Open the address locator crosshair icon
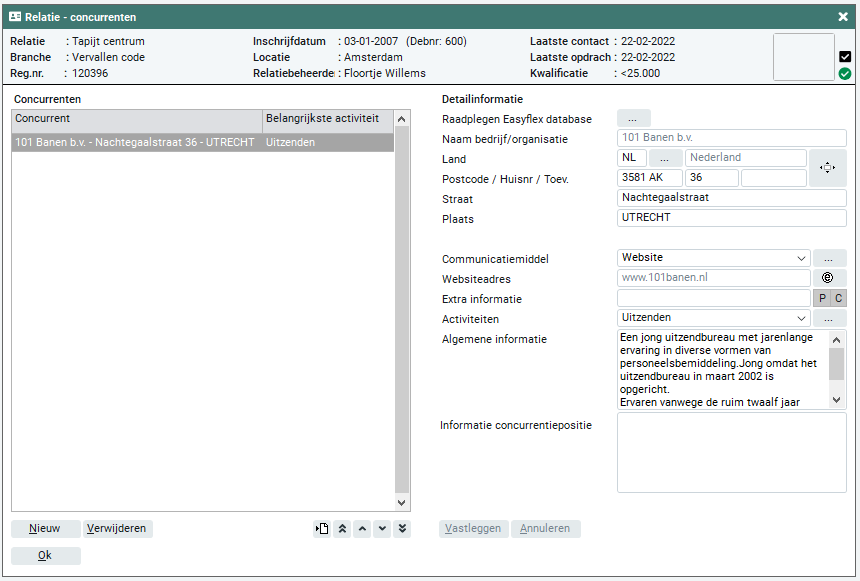The width and height of the screenshot is (860, 581). [827, 168]
